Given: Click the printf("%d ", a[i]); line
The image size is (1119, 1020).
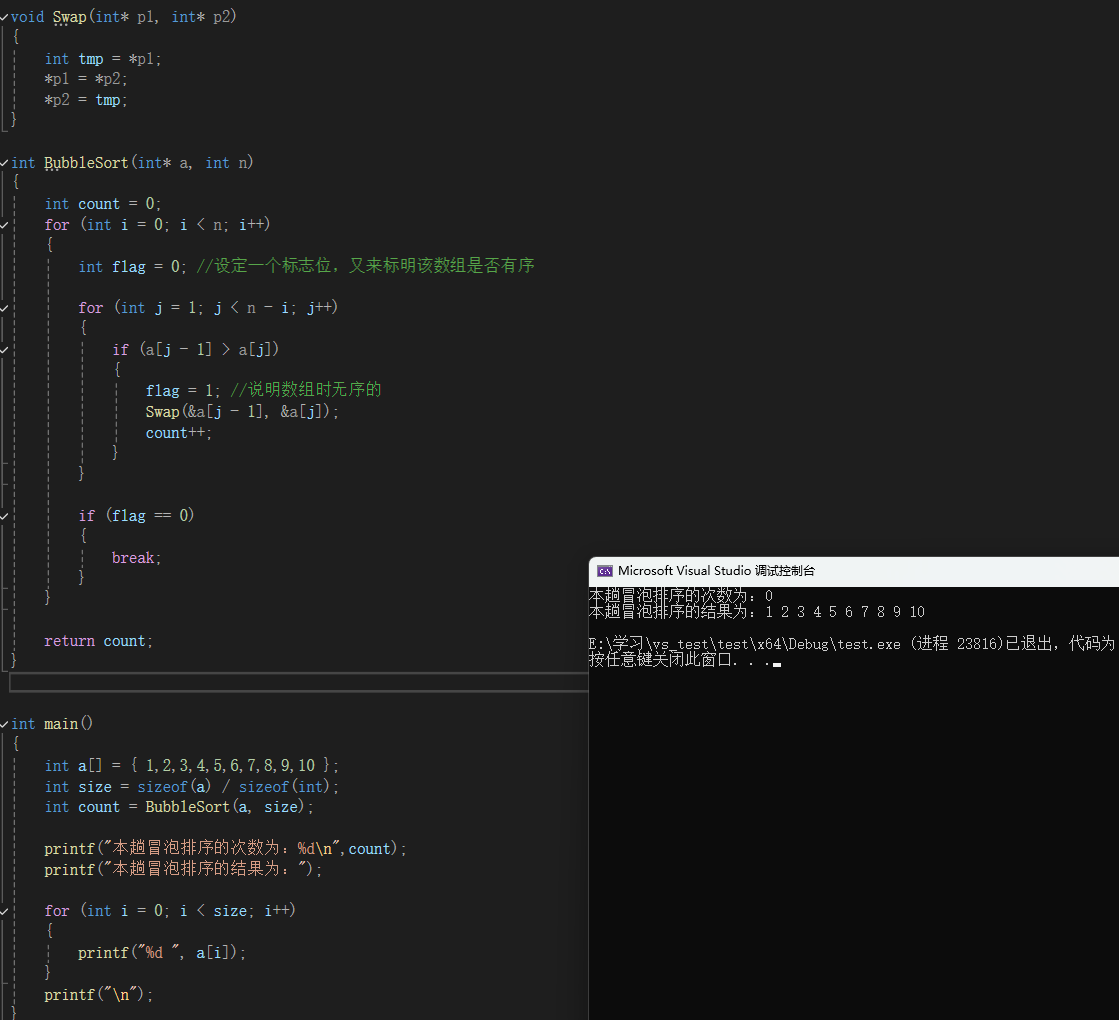Looking at the screenshot, I should click(x=162, y=953).
